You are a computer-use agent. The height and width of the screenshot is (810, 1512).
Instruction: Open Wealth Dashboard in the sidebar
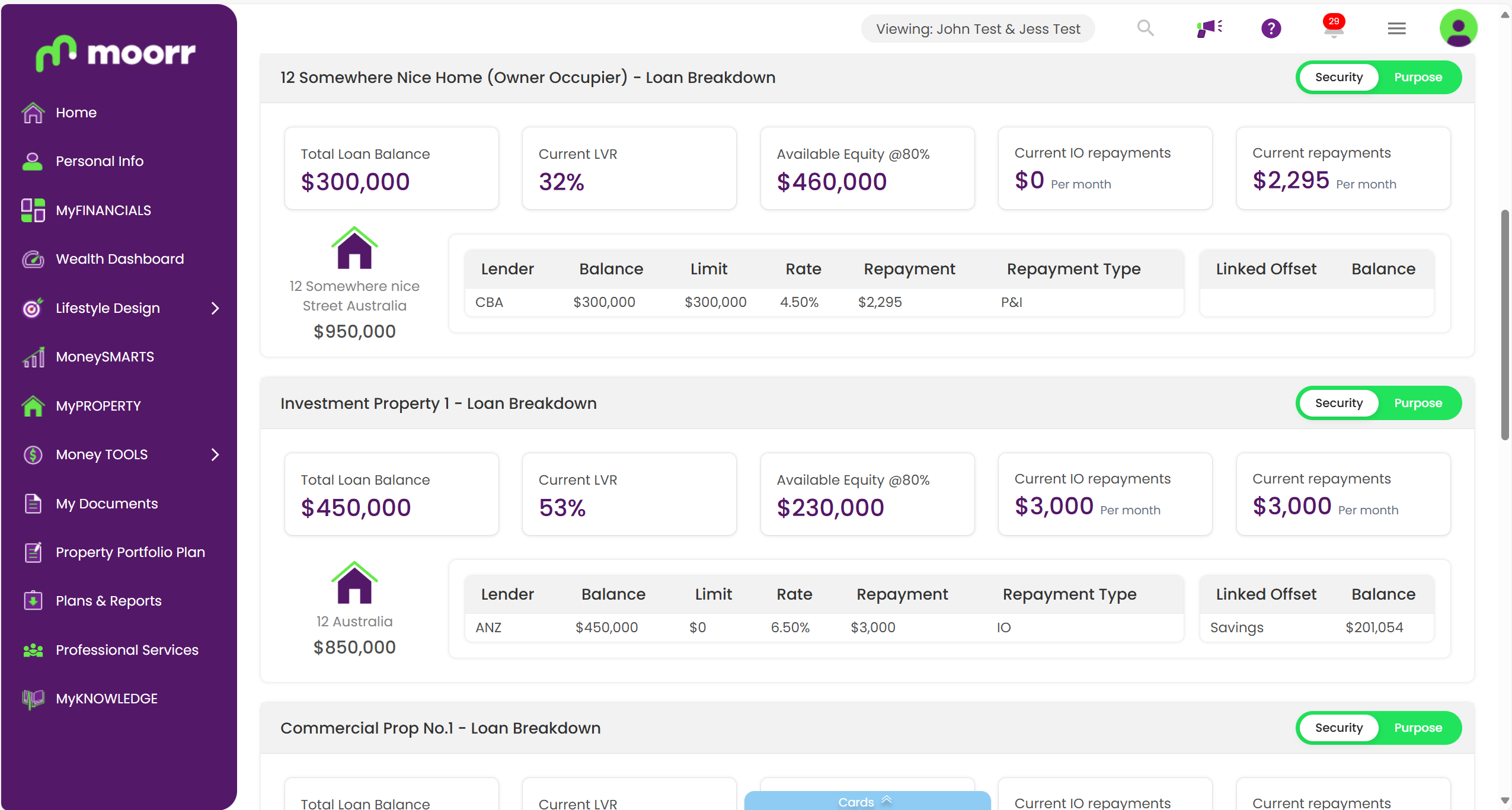pyautogui.click(x=120, y=259)
